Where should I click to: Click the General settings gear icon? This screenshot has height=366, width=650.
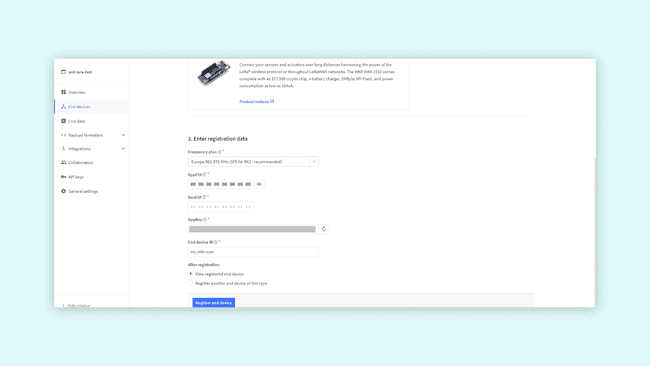click(x=63, y=191)
